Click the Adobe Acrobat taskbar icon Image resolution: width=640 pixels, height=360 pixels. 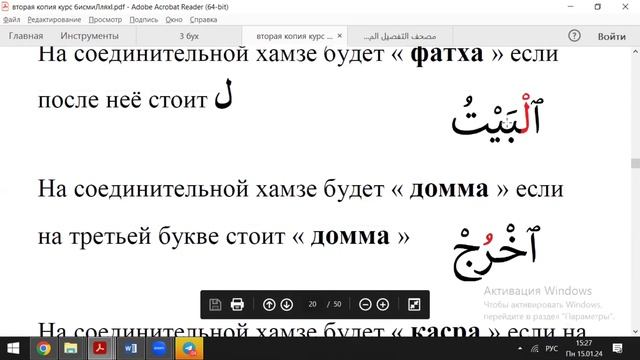(100, 348)
